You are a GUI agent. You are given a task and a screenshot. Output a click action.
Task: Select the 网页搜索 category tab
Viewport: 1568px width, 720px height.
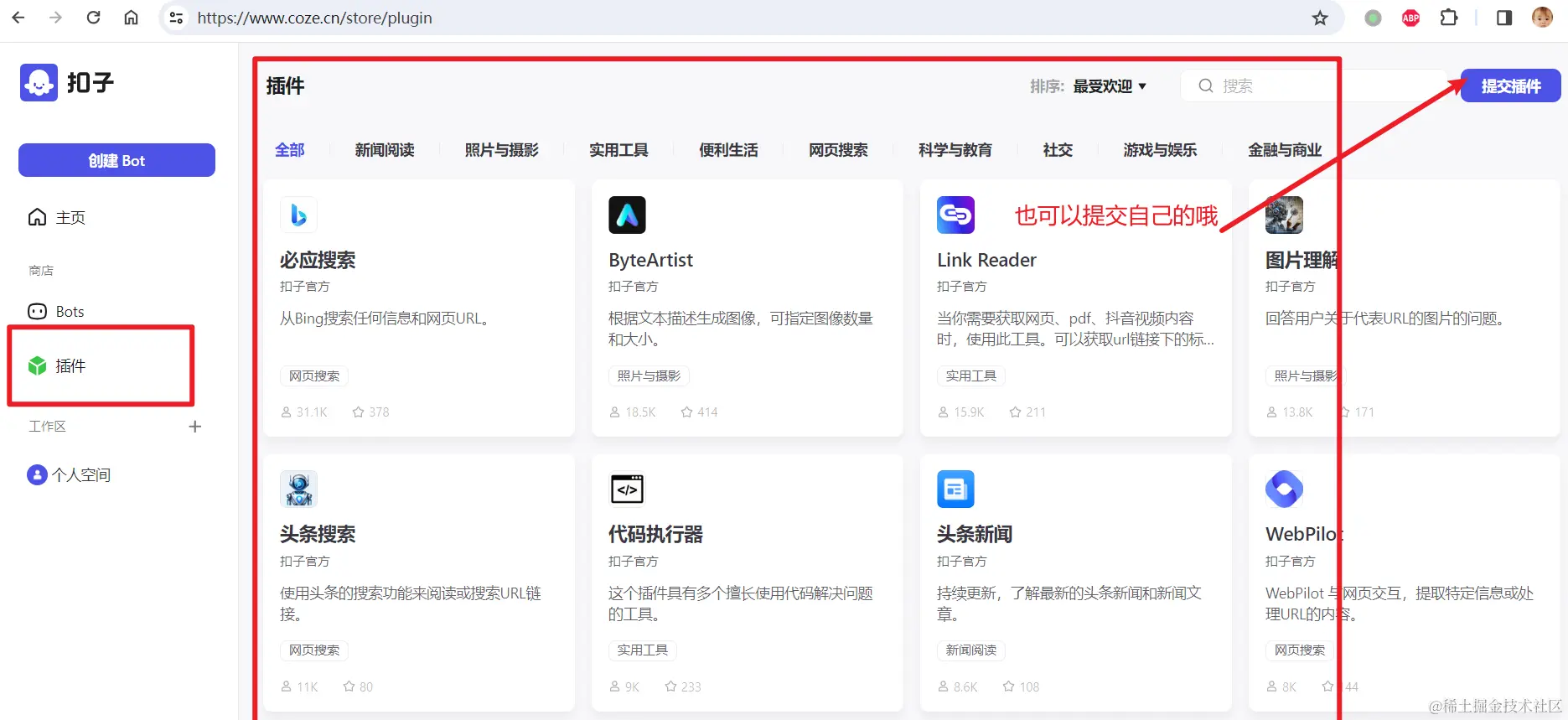838,150
